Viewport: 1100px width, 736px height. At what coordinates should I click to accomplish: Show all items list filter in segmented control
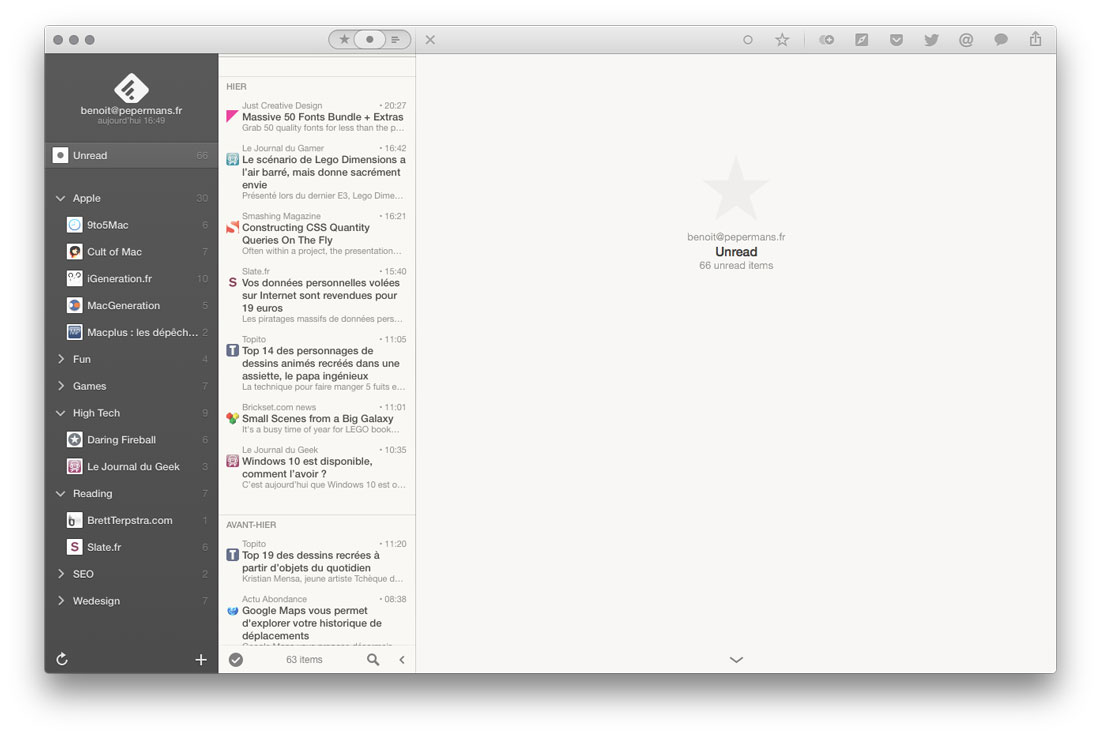pyautogui.click(x=396, y=40)
